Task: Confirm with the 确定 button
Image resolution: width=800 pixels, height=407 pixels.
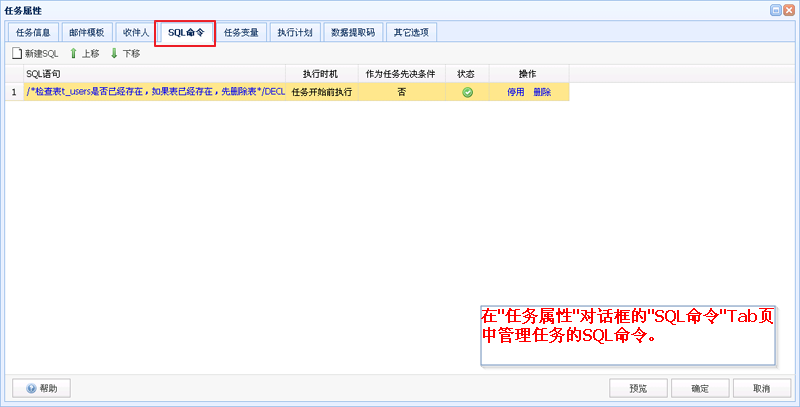Action: click(x=700, y=388)
